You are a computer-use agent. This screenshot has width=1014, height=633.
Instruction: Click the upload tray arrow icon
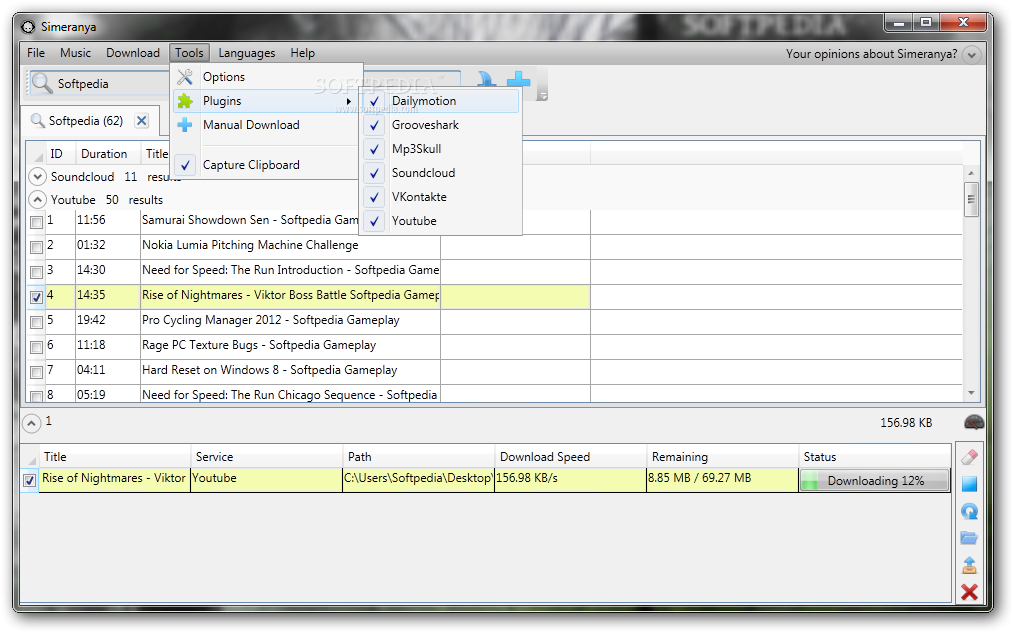tap(969, 565)
